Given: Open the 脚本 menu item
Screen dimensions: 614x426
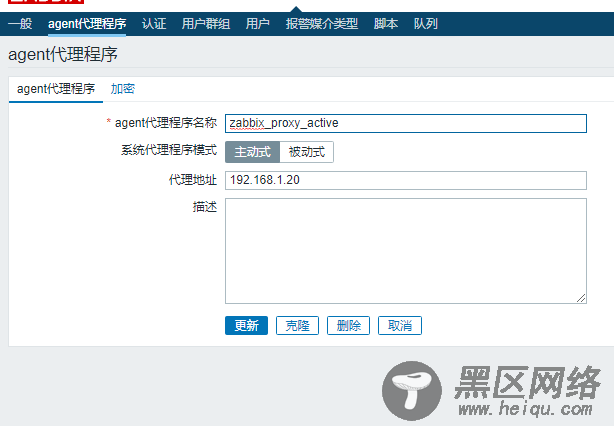Looking at the screenshot, I should [386, 24].
